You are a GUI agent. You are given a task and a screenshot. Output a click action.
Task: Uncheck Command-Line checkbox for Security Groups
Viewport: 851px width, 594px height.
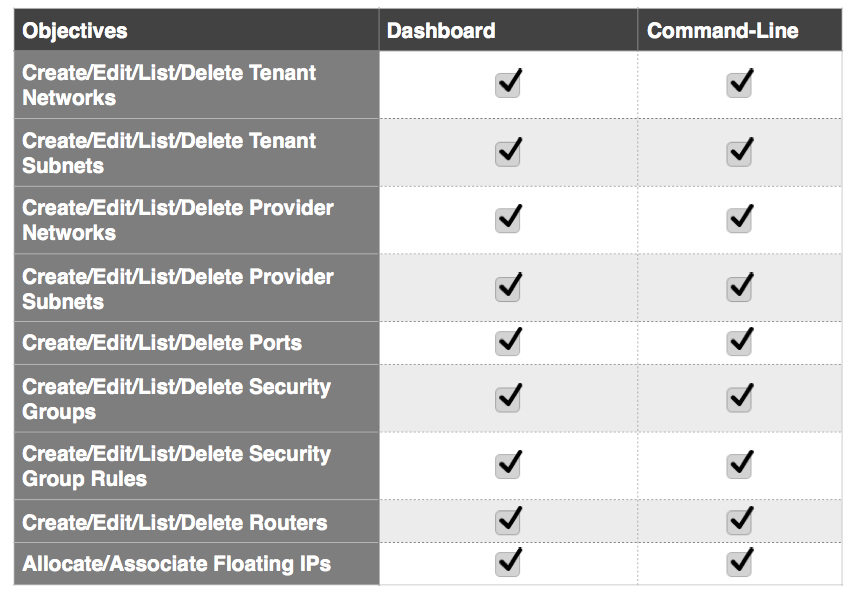click(x=739, y=399)
